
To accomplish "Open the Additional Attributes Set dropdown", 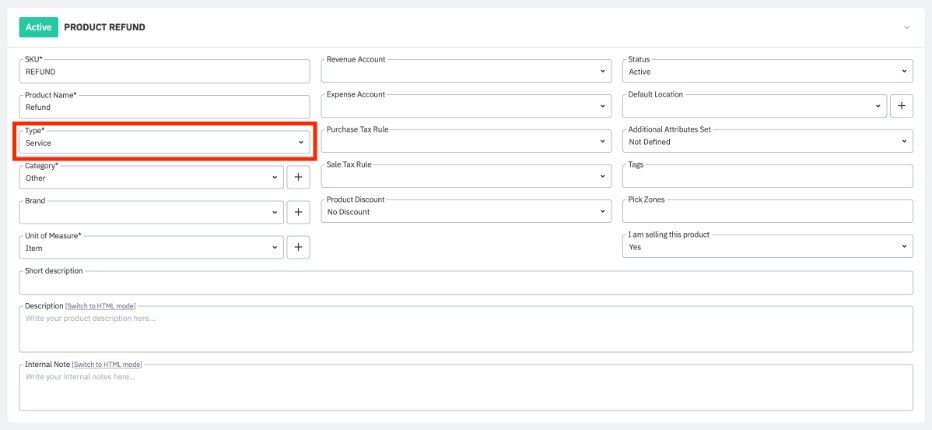I will point(767,142).
